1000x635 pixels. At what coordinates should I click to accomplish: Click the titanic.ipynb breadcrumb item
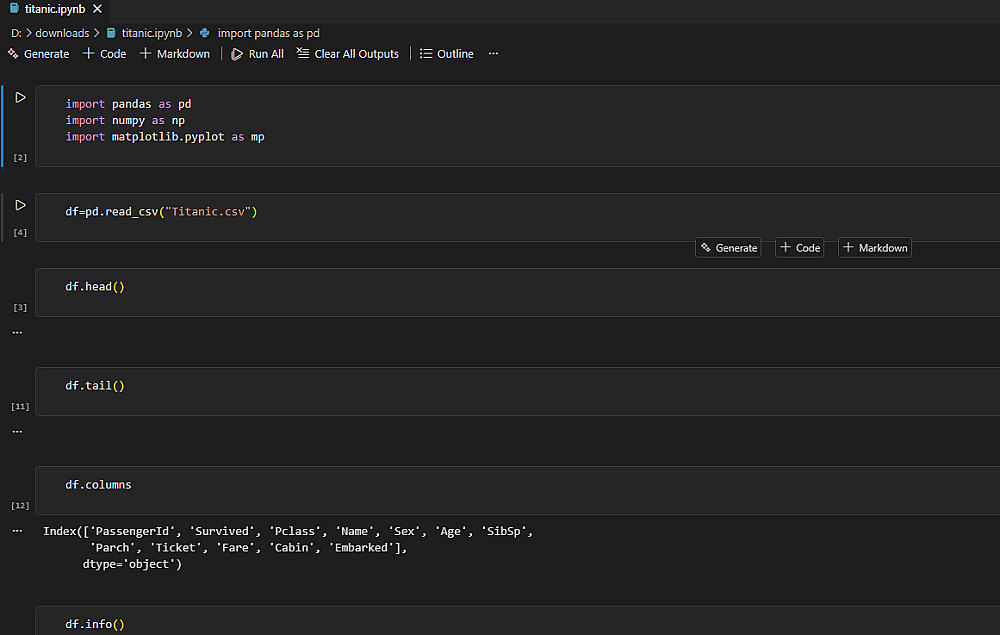click(150, 33)
